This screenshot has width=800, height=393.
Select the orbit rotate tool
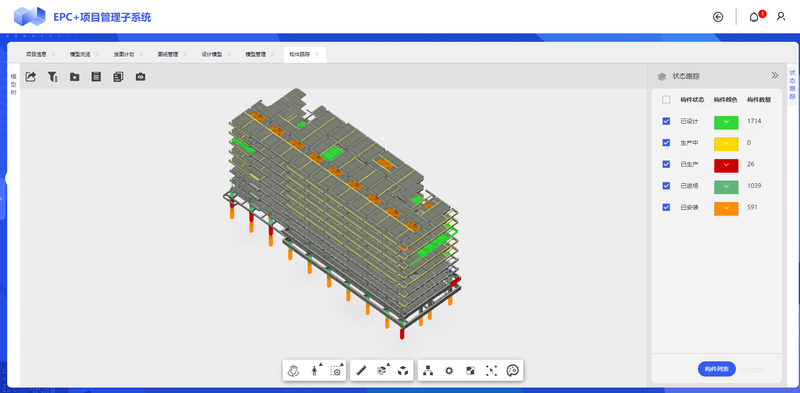coord(293,371)
